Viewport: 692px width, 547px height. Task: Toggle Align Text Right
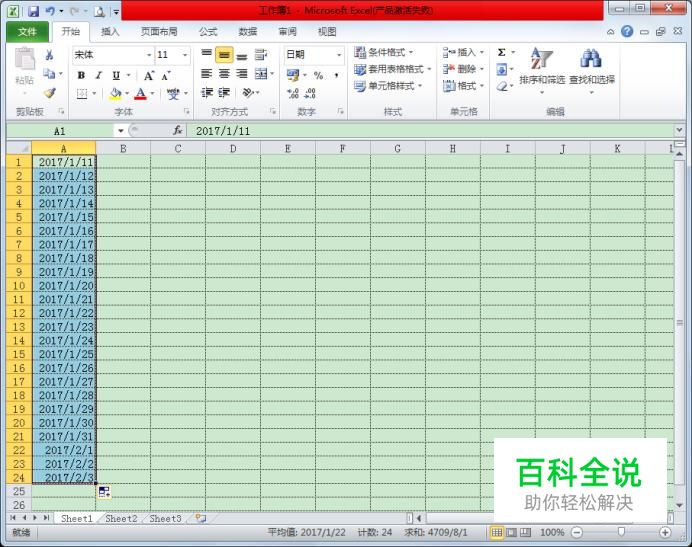(242, 74)
